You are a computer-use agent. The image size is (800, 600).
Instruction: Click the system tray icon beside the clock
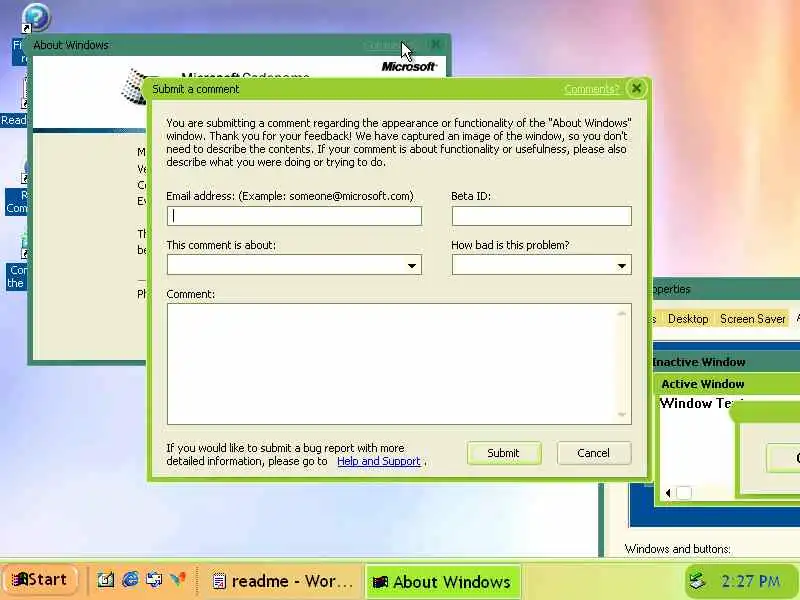697,581
